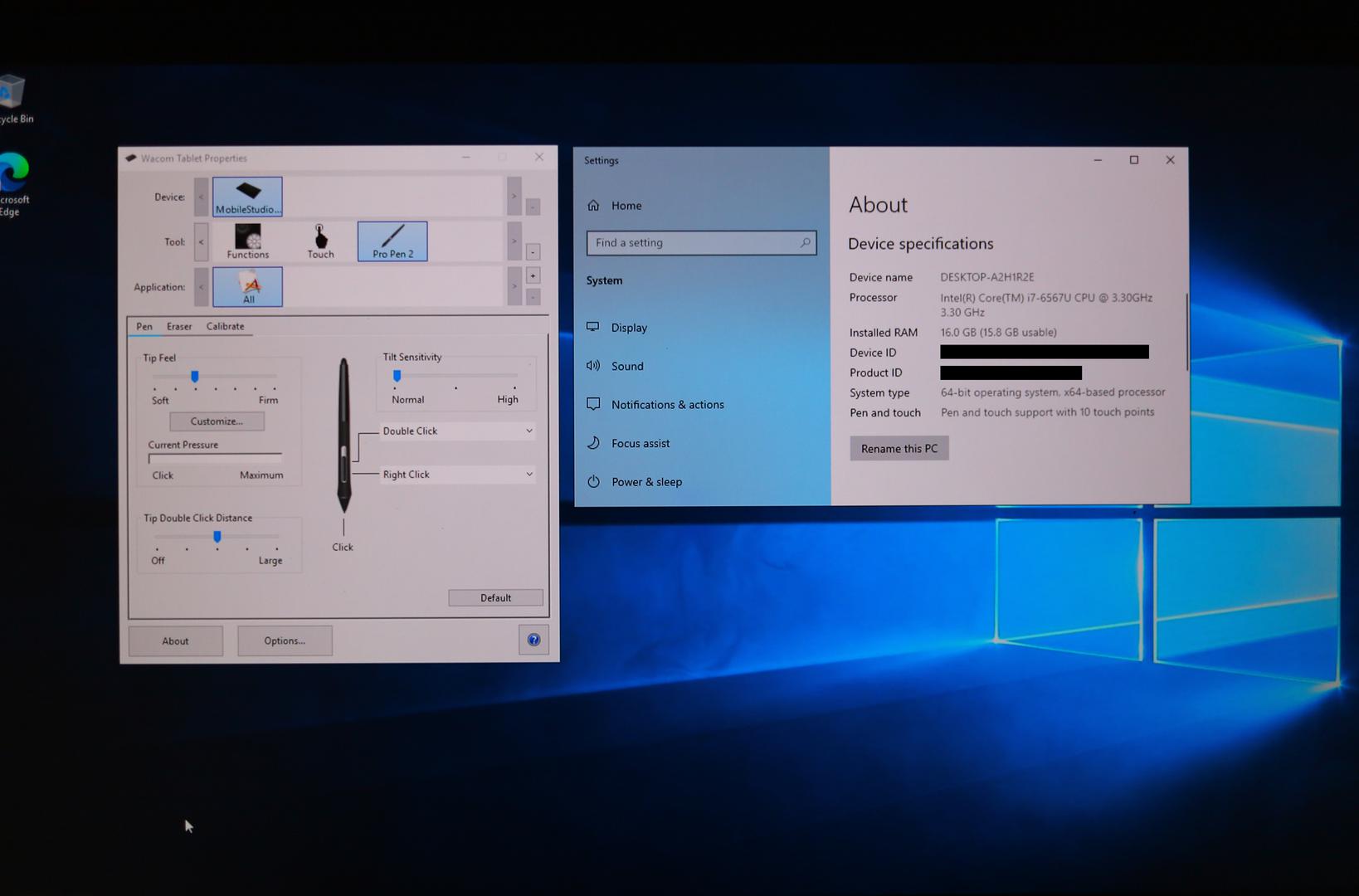Click the Customize... tip feel button
The image size is (1359, 896).
coord(217,421)
